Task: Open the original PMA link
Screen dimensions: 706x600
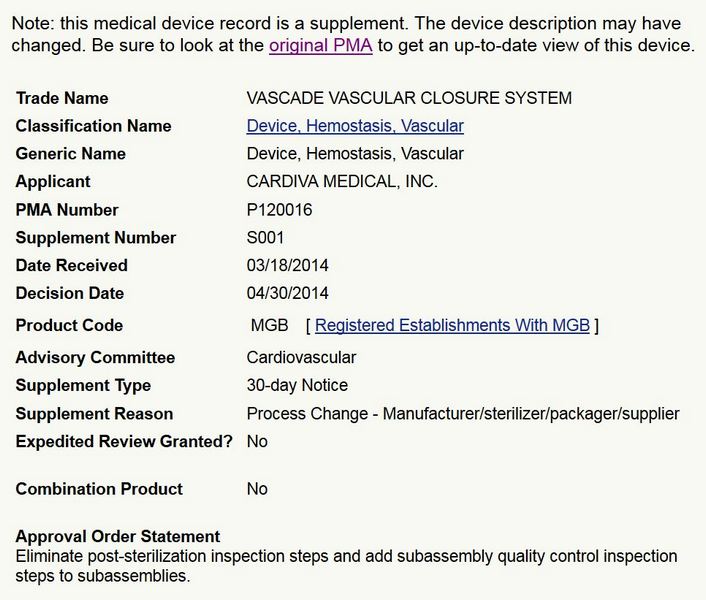Action: click(320, 46)
